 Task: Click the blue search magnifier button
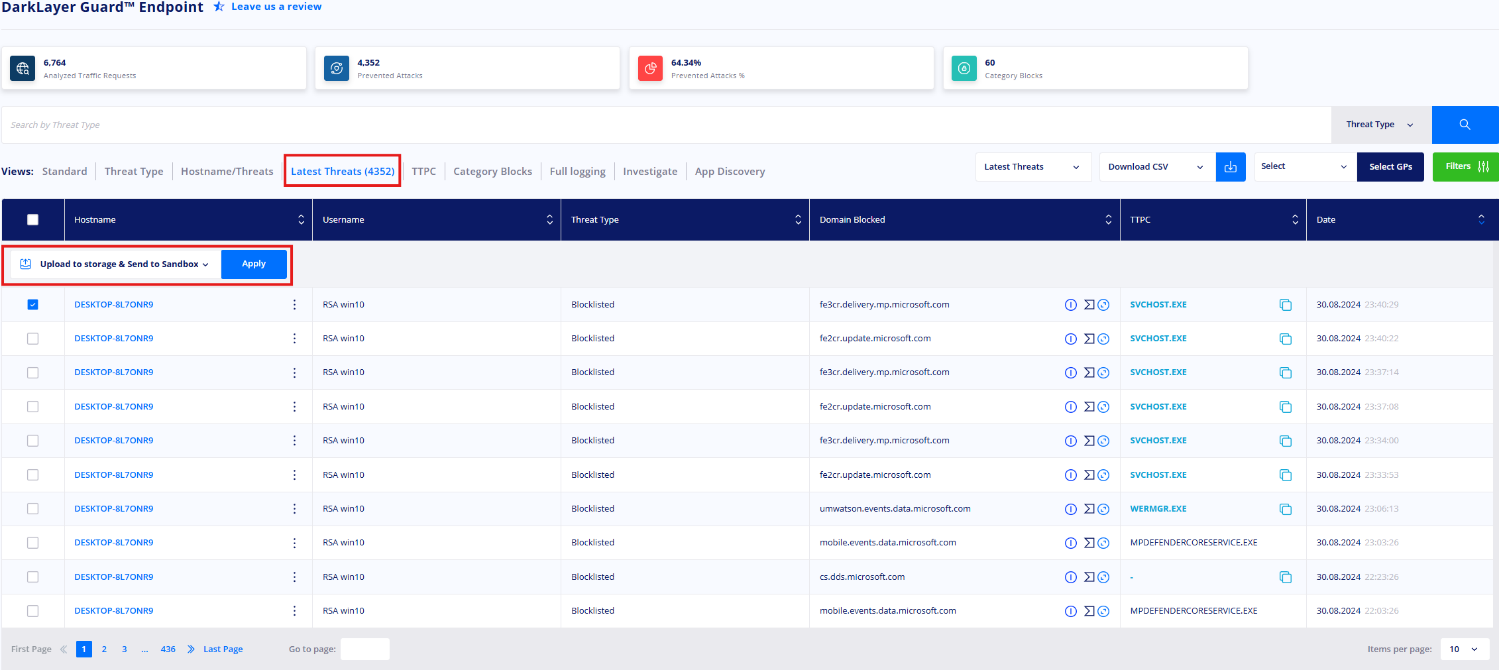click(1464, 125)
